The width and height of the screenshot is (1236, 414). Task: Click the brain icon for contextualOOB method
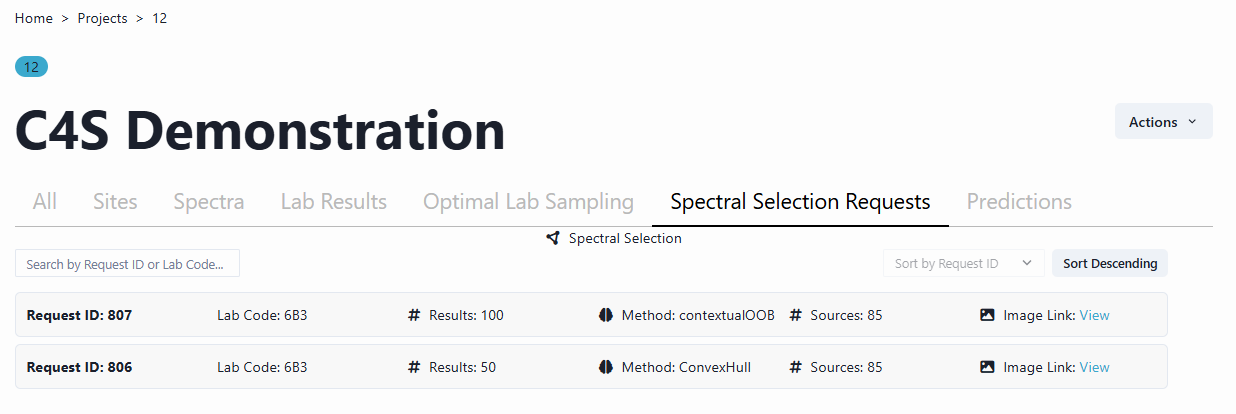(x=605, y=315)
